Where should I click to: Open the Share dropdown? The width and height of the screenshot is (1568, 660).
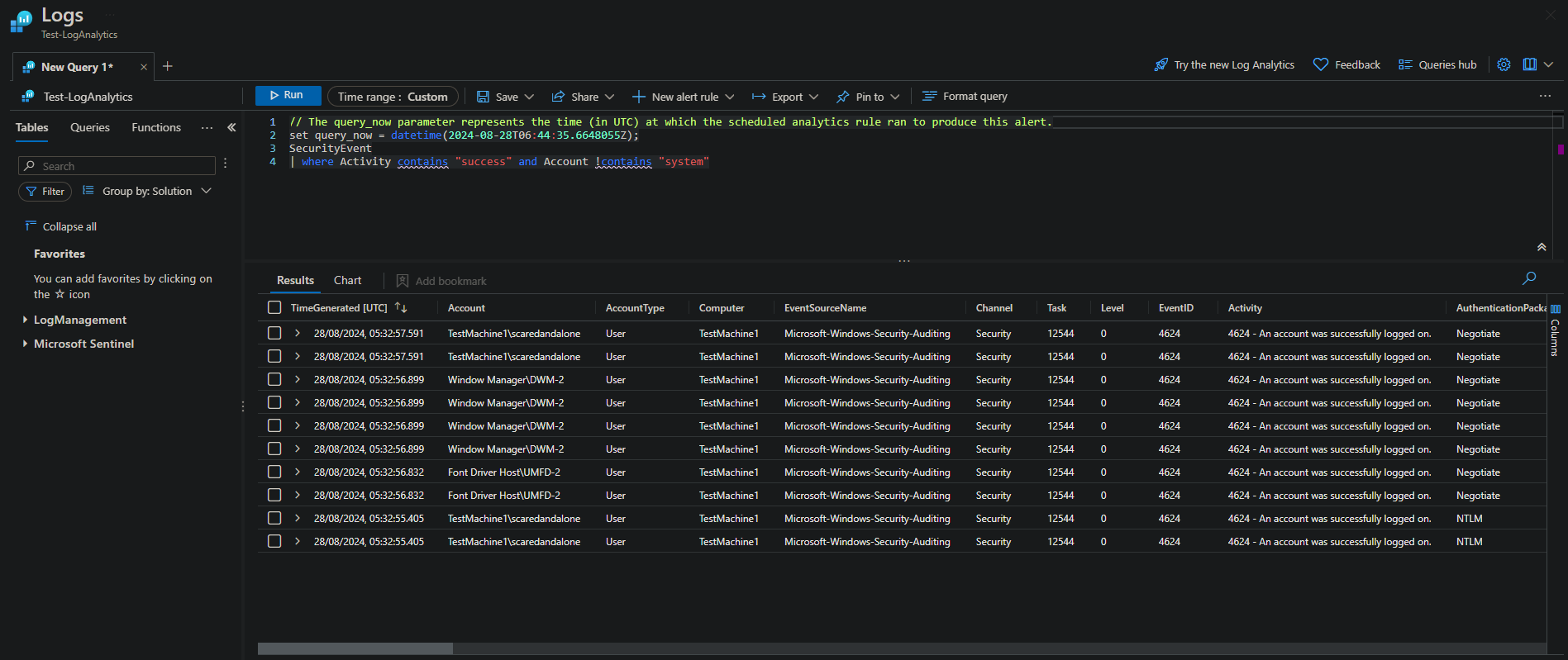583,97
